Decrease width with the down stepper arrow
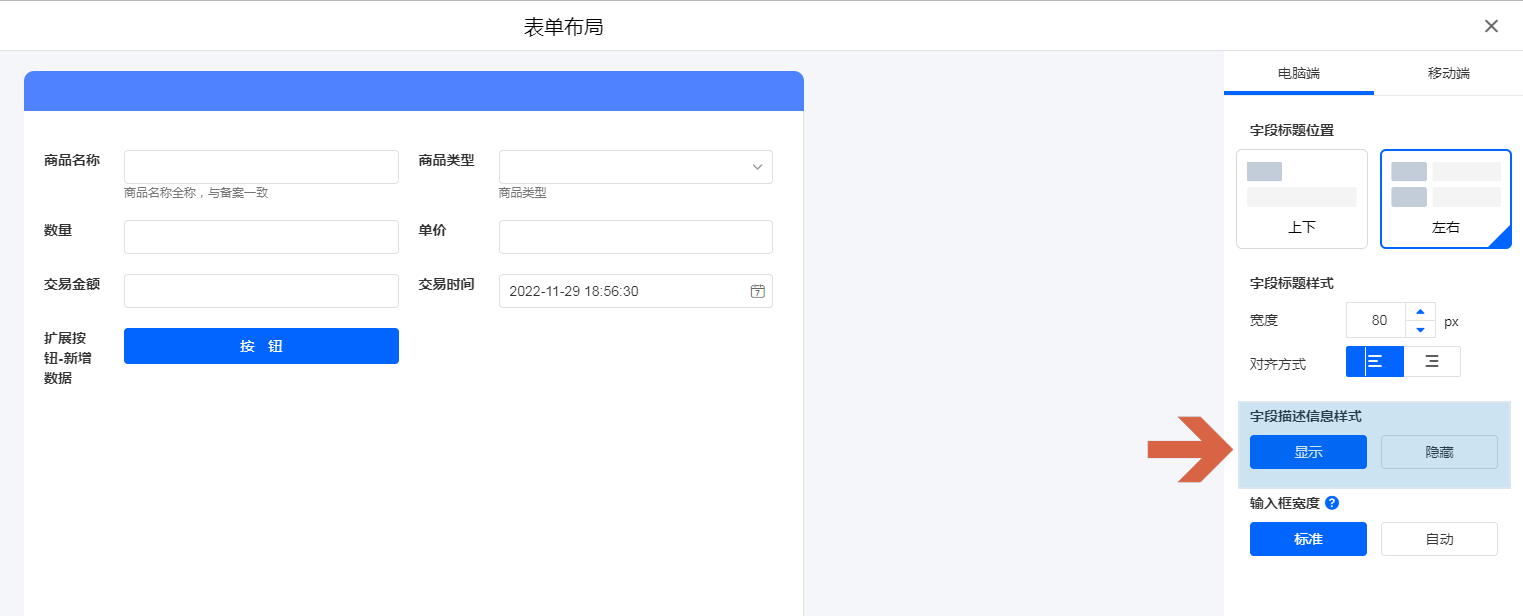Screen dimensions: 1523x616 tap(1420, 329)
